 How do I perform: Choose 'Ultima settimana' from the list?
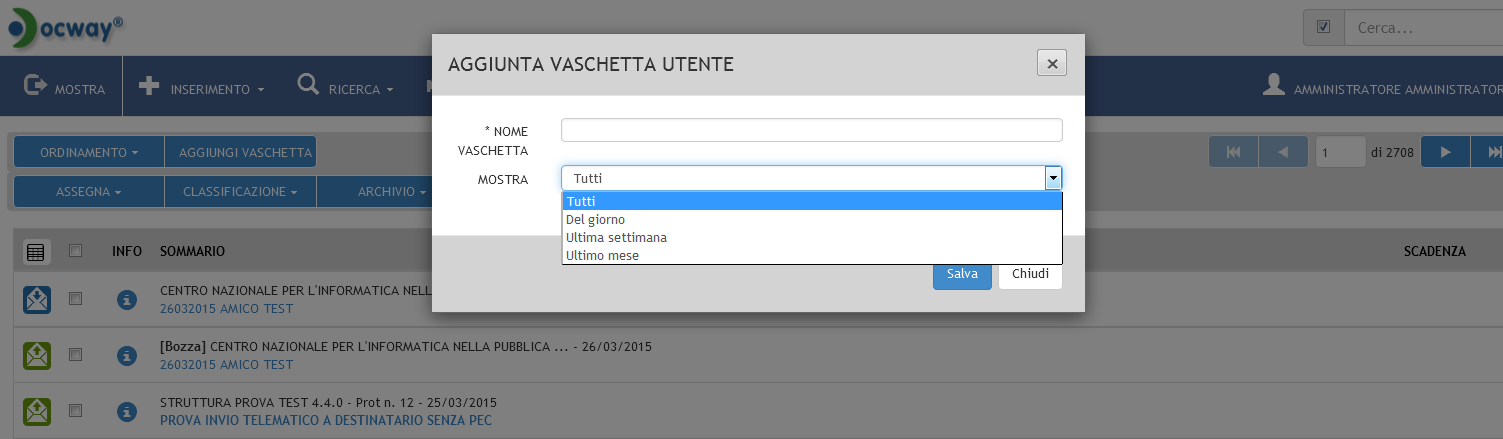tap(616, 238)
